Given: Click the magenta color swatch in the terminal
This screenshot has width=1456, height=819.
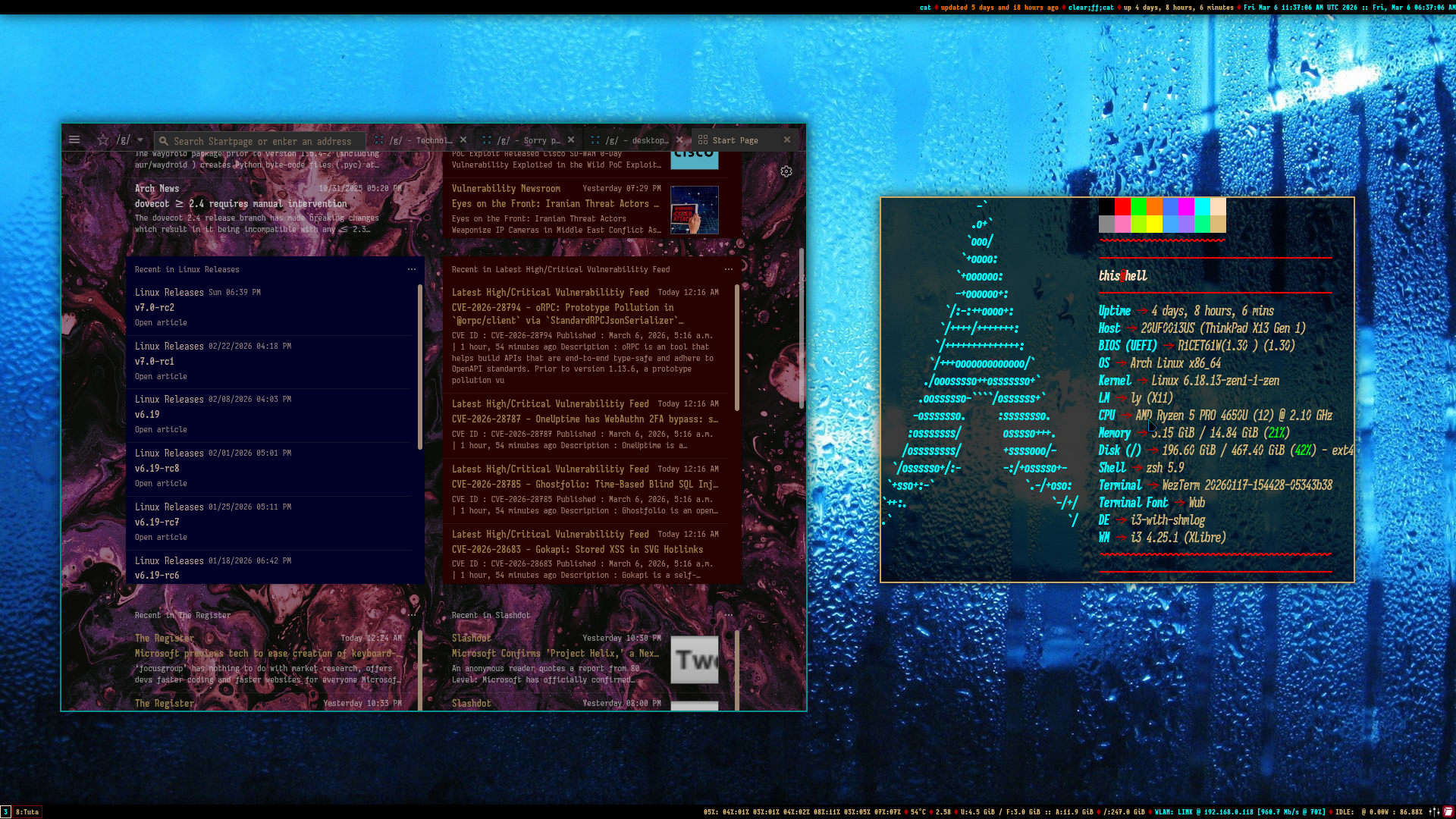Looking at the screenshot, I should (1186, 206).
